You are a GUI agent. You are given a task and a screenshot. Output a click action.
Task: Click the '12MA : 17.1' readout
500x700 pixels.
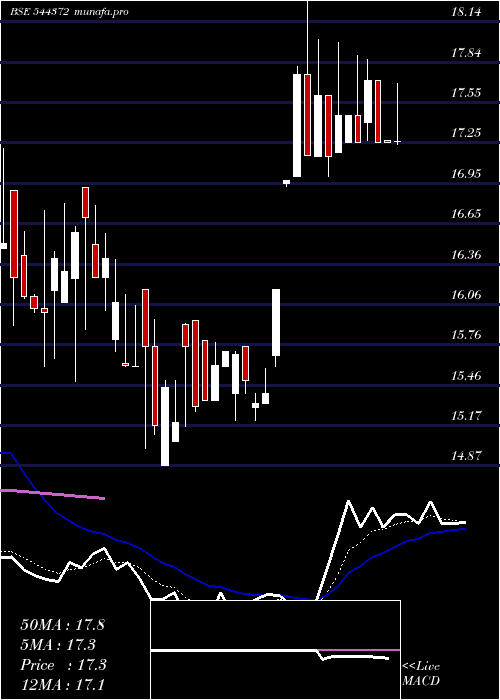[62, 685]
